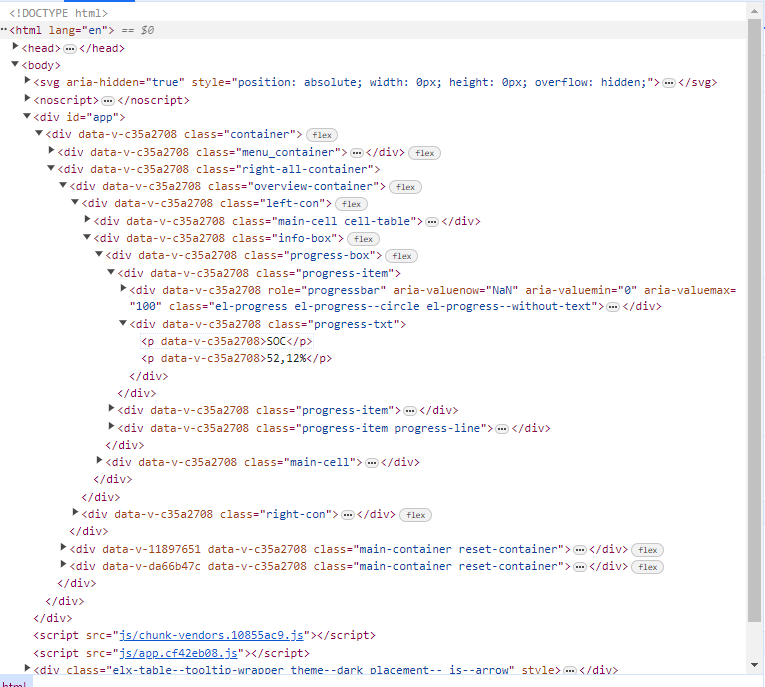Screen dimensions: 765x687
Task: Expand the collapsed main-cell div
Action: click(x=99, y=460)
